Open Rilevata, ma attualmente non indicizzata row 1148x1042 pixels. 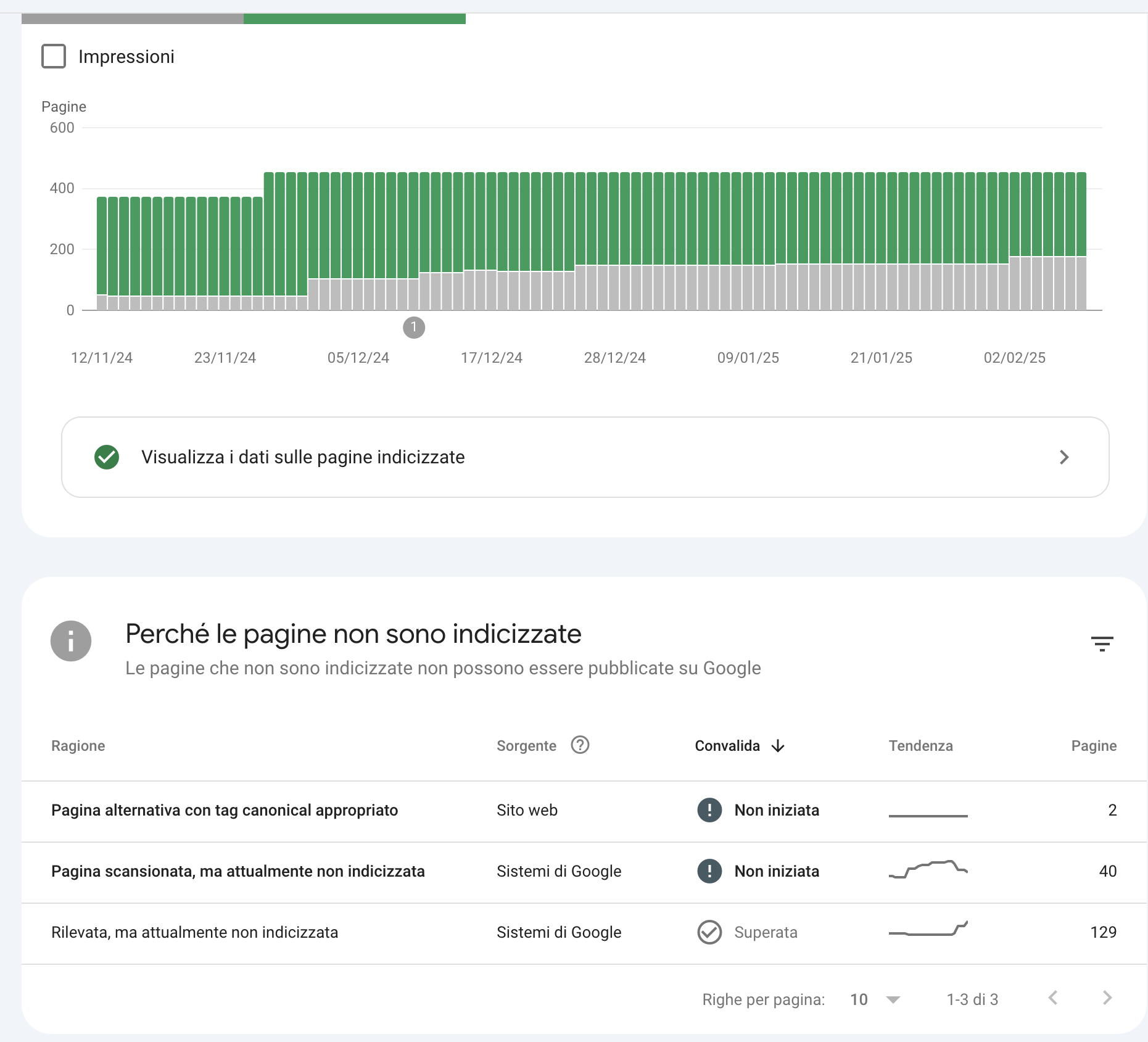[195, 932]
